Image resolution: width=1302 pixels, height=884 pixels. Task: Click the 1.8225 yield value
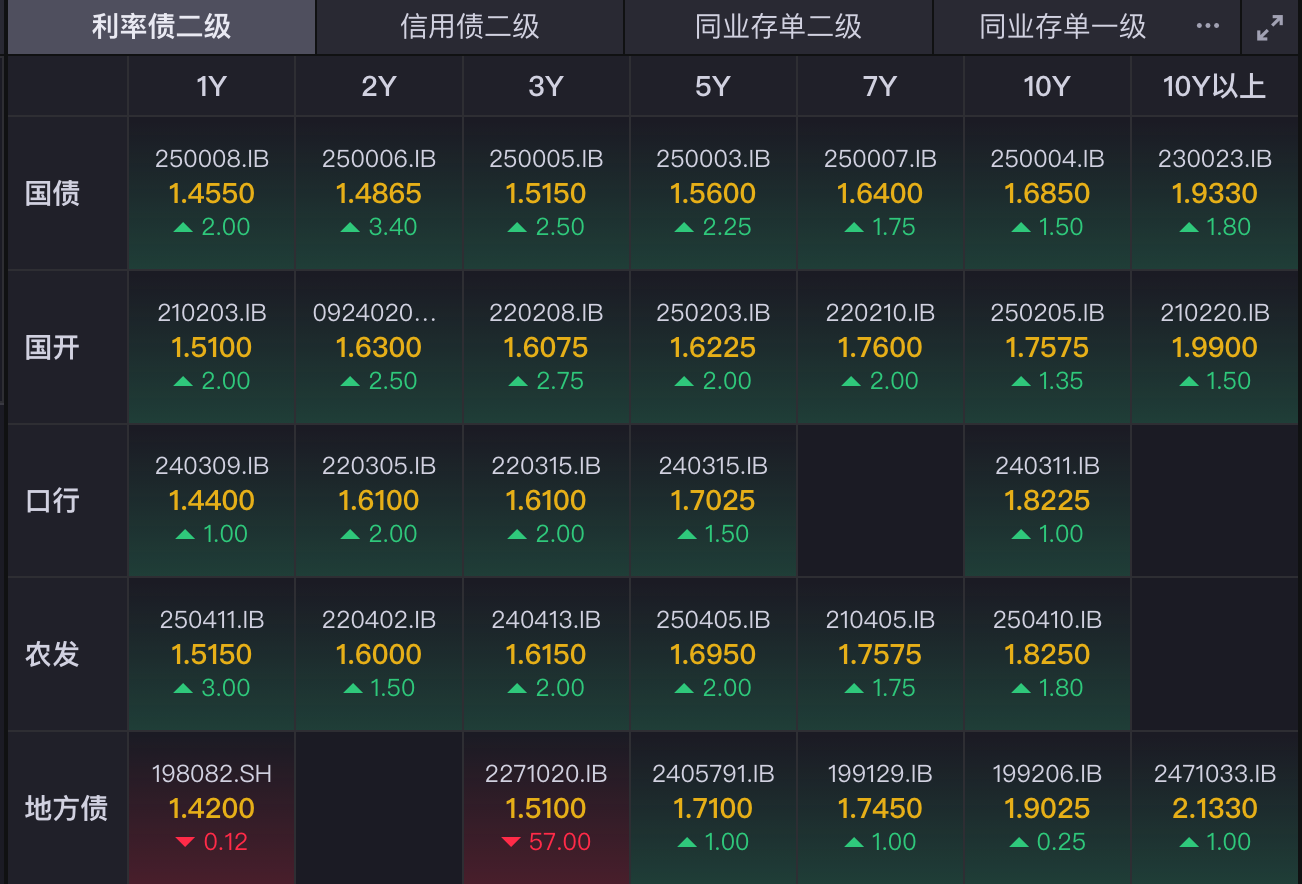pyautogui.click(x=1047, y=500)
